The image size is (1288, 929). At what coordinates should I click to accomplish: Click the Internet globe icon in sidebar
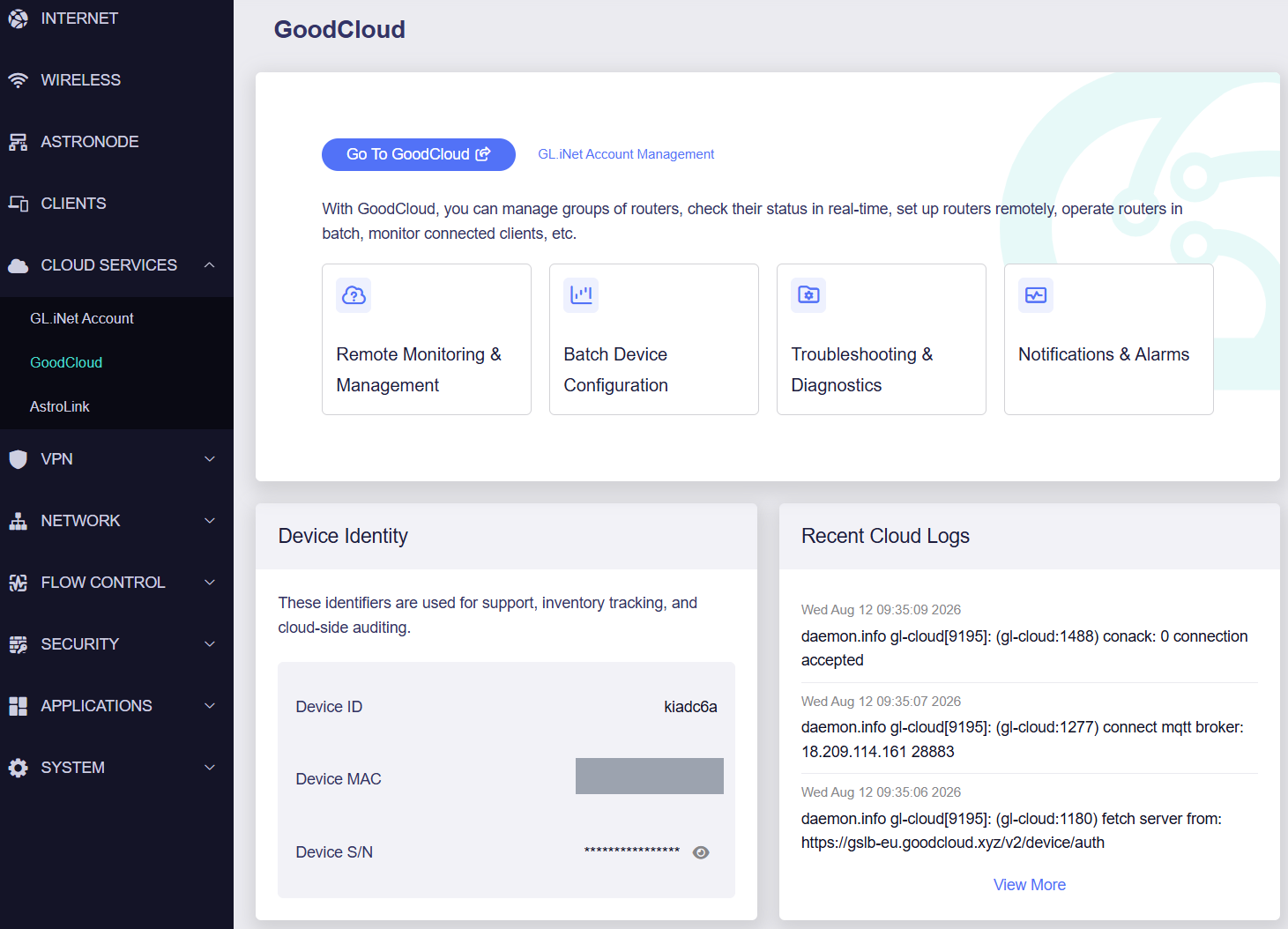click(x=18, y=19)
